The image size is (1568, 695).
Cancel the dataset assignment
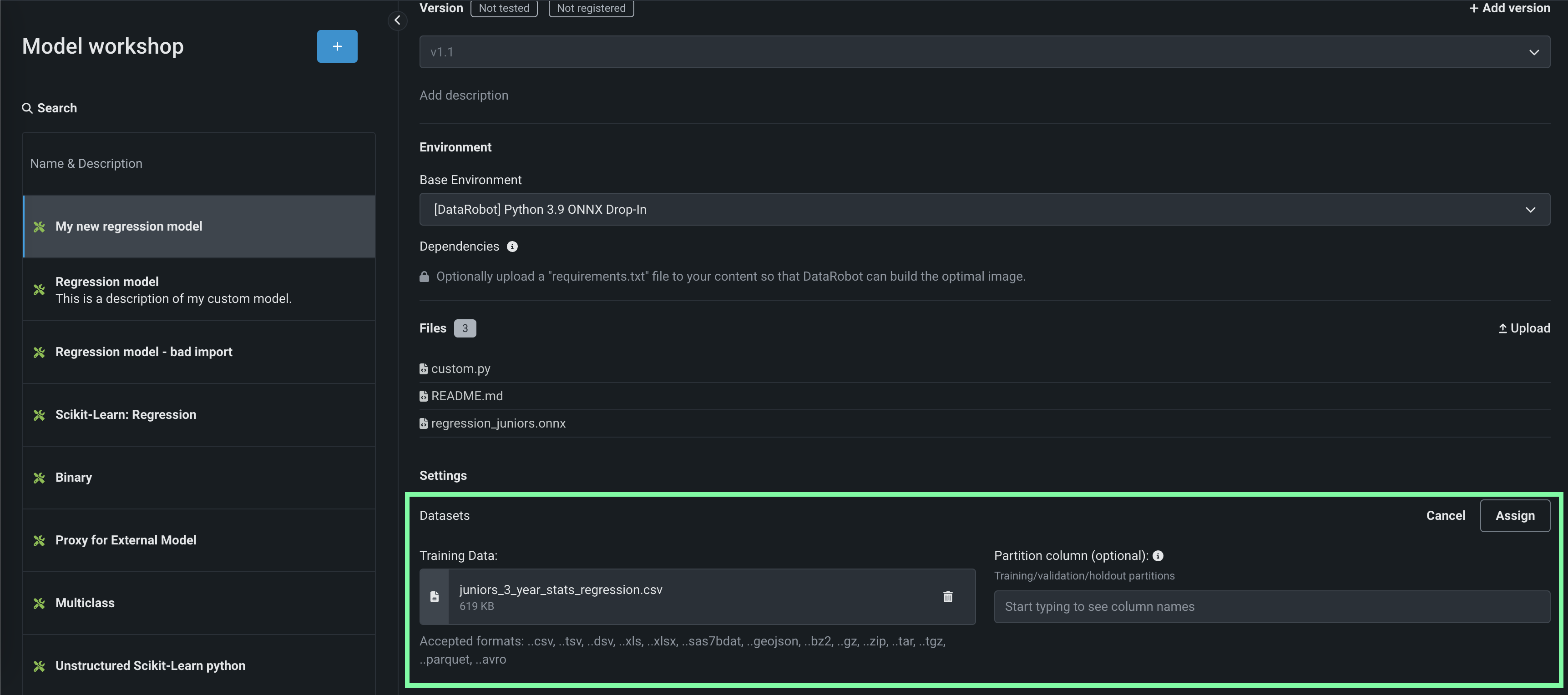point(1445,515)
